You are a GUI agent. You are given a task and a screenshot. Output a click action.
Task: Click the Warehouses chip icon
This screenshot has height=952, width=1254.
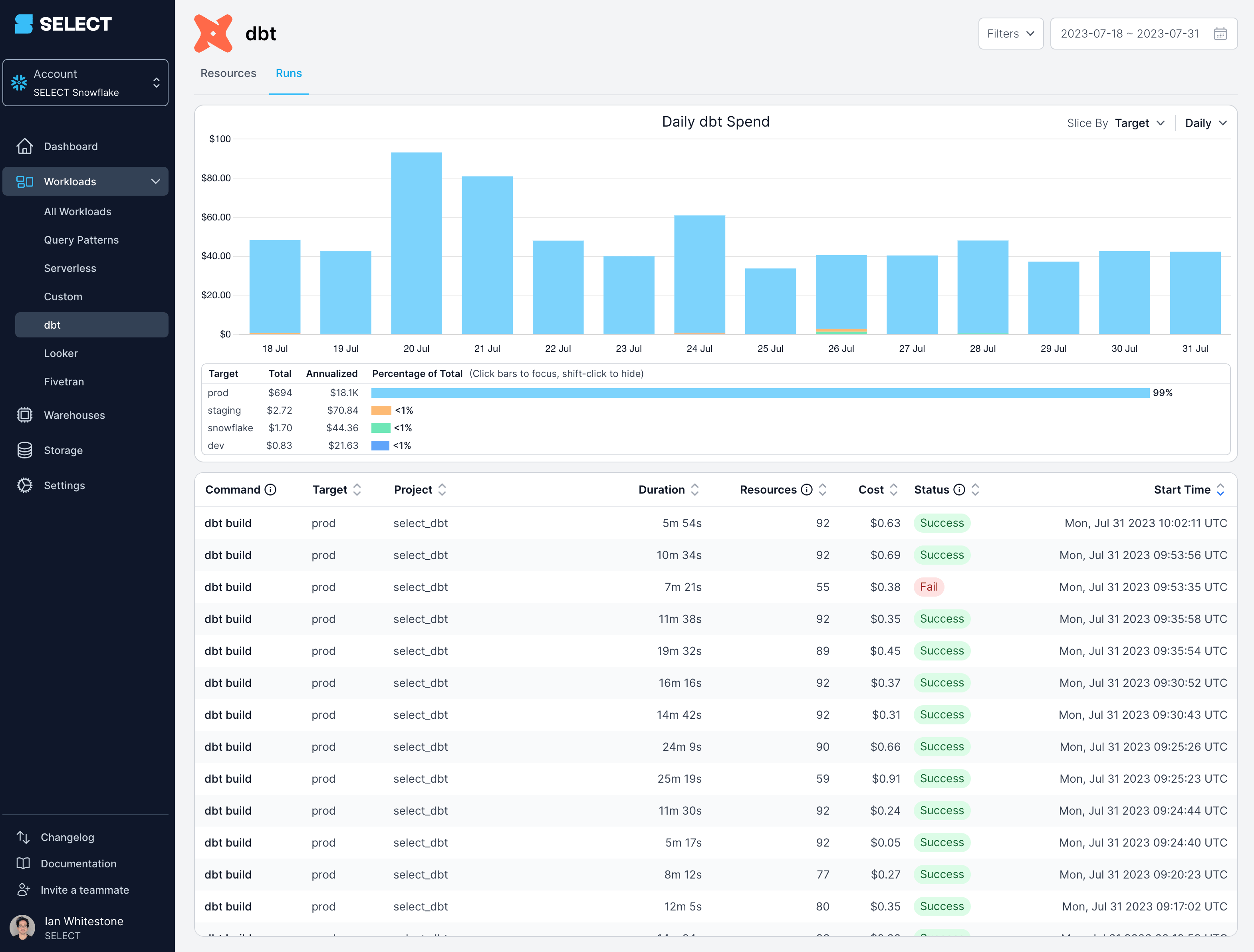click(x=24, y=415)
